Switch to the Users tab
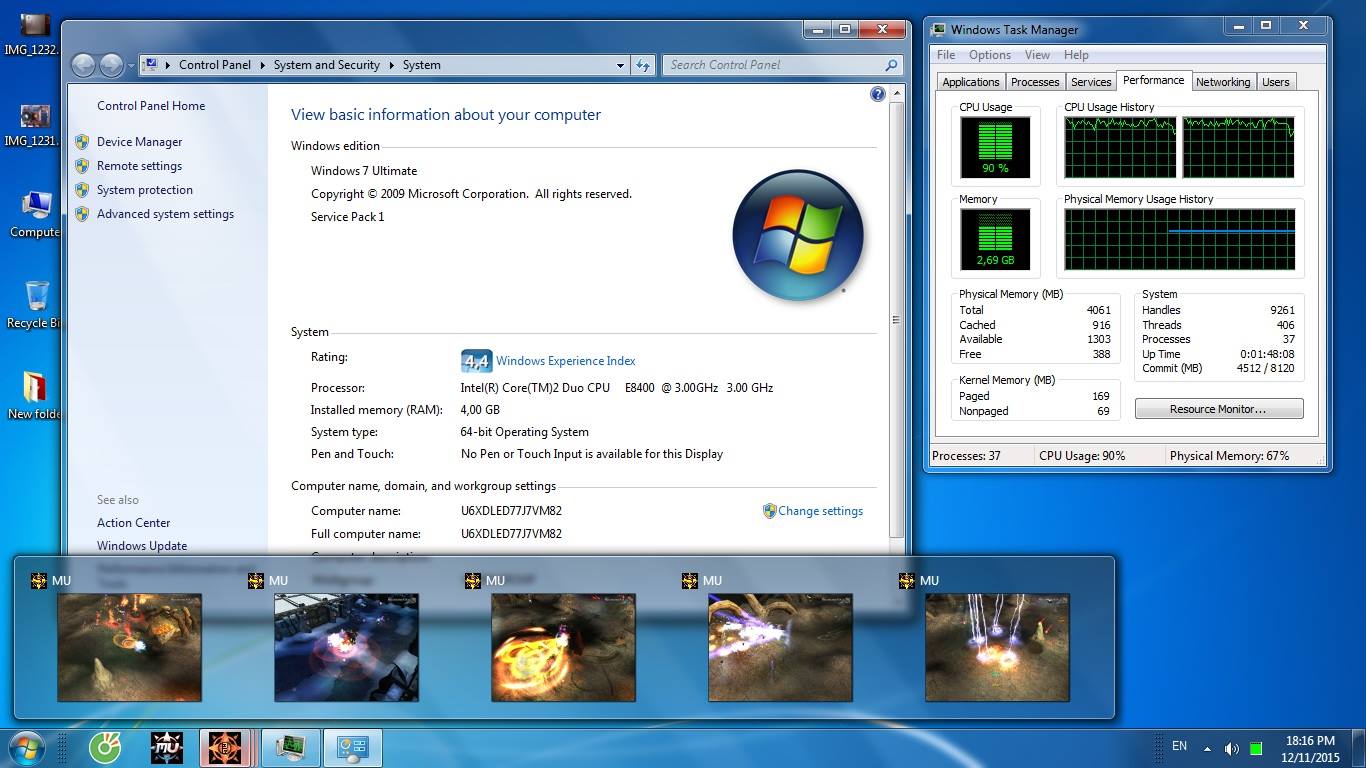Screen dimensions: 1366x768 click(x=1275, y=82)
